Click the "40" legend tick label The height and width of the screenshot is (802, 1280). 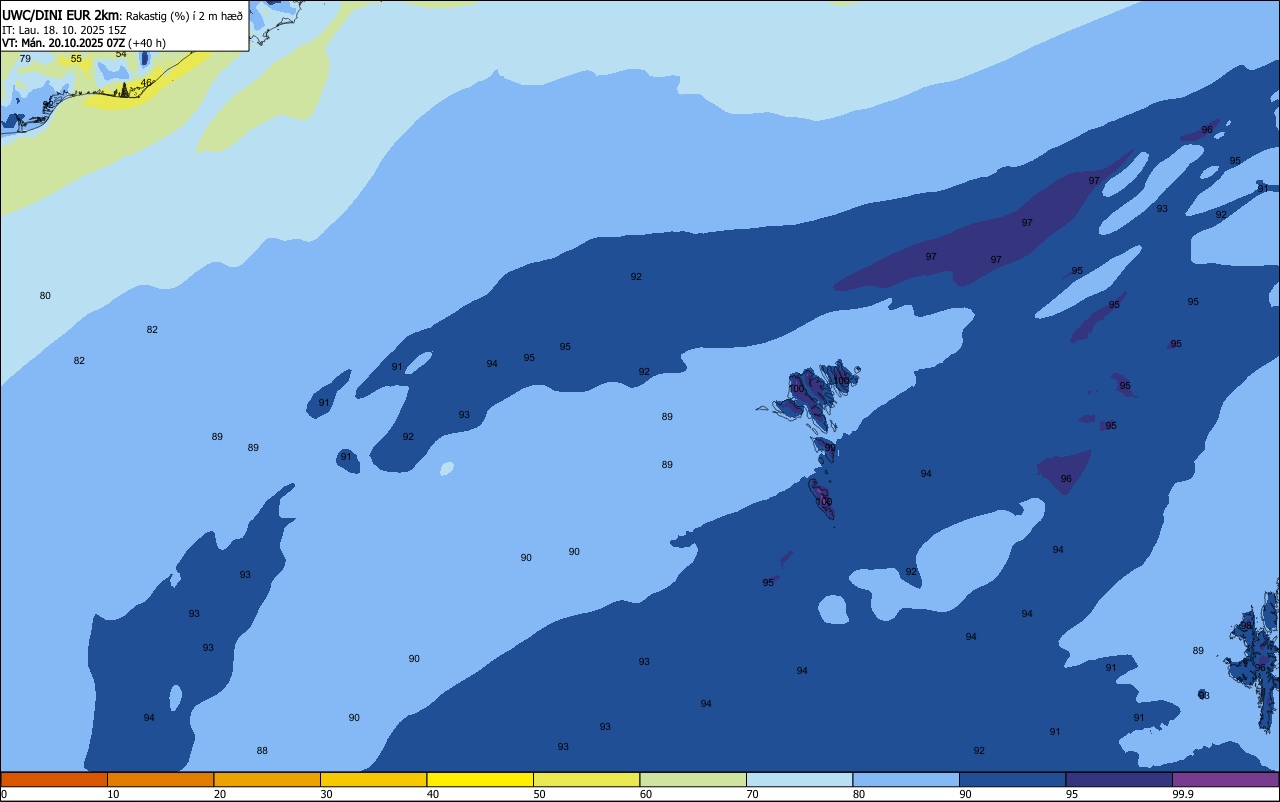pyautogui.click(x=433, y=794)
